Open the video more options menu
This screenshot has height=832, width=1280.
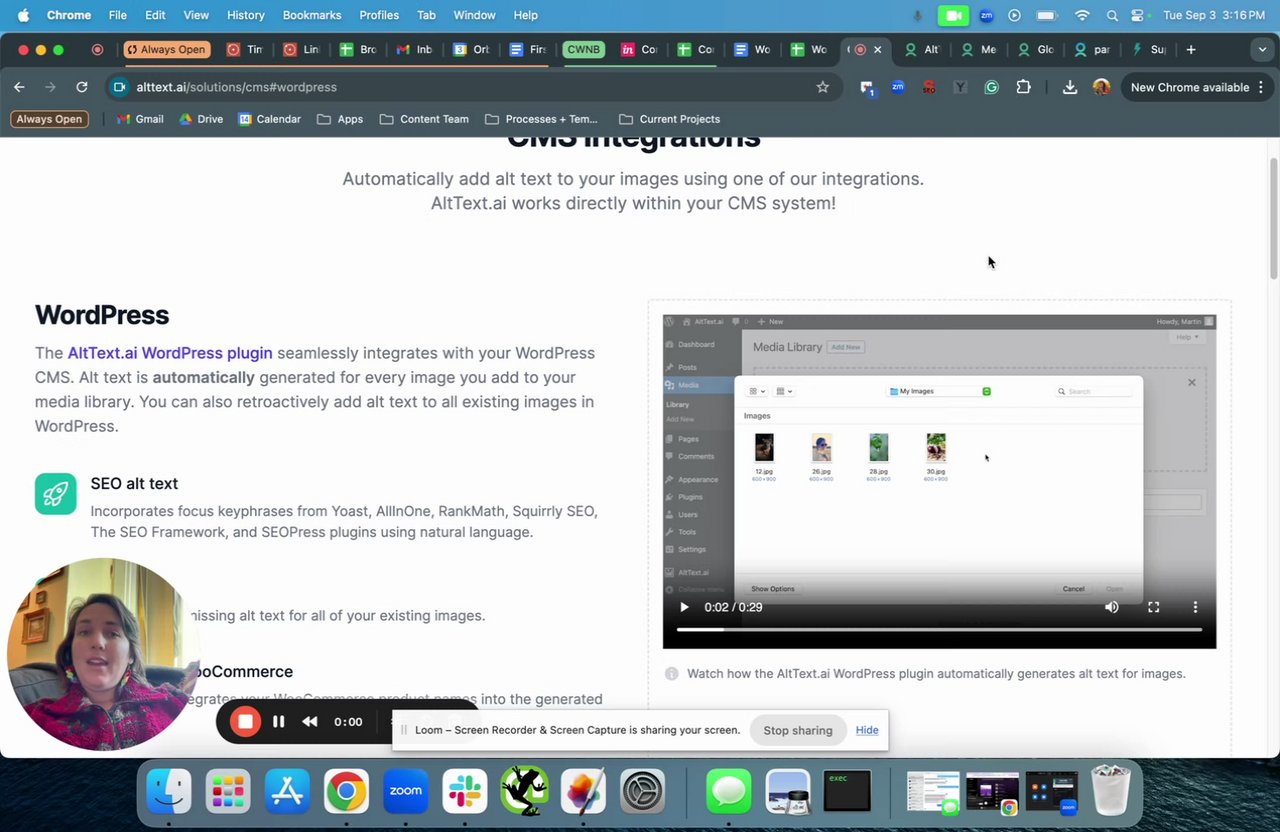(x=1195, y=607)
